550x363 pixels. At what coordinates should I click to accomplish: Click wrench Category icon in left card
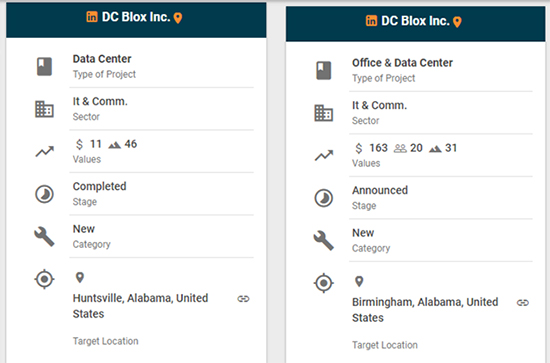click(x=44, y=237)
